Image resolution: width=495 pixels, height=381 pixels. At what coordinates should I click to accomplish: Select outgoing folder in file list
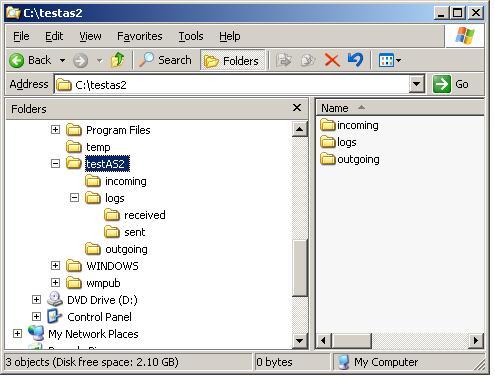point(350,159)
